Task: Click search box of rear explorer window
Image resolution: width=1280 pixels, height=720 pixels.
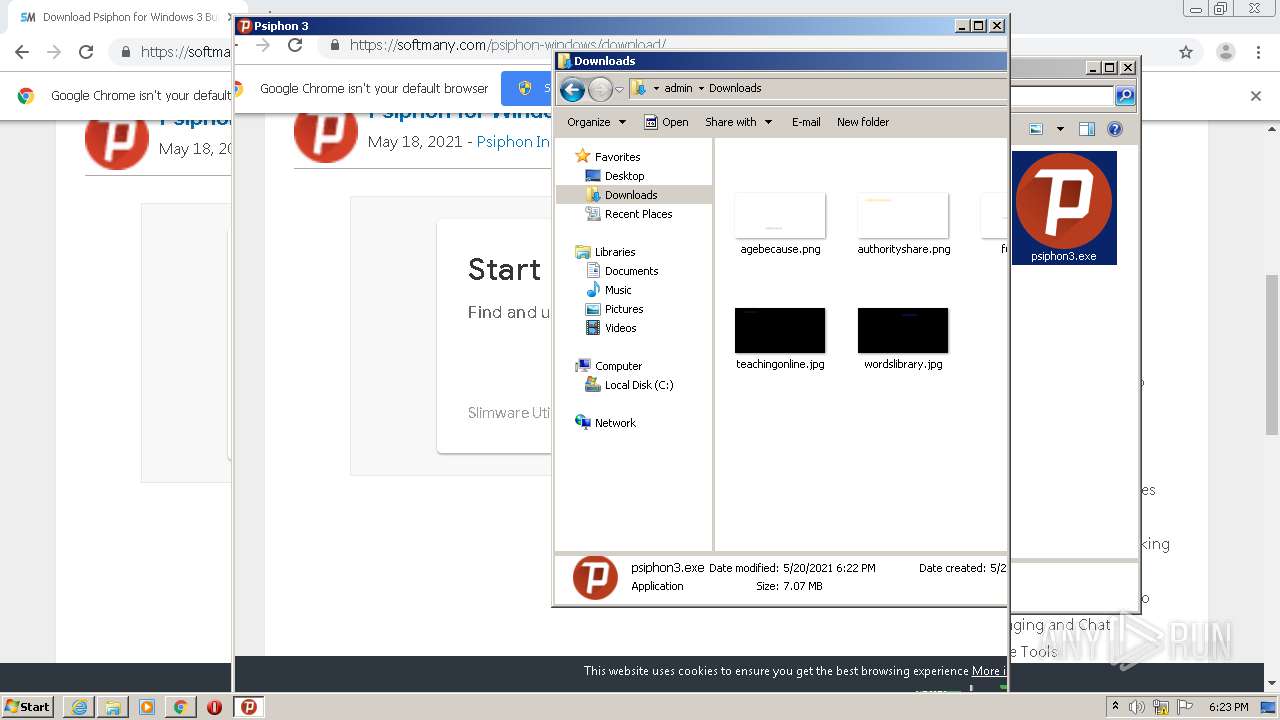Action: (1062, 96)
